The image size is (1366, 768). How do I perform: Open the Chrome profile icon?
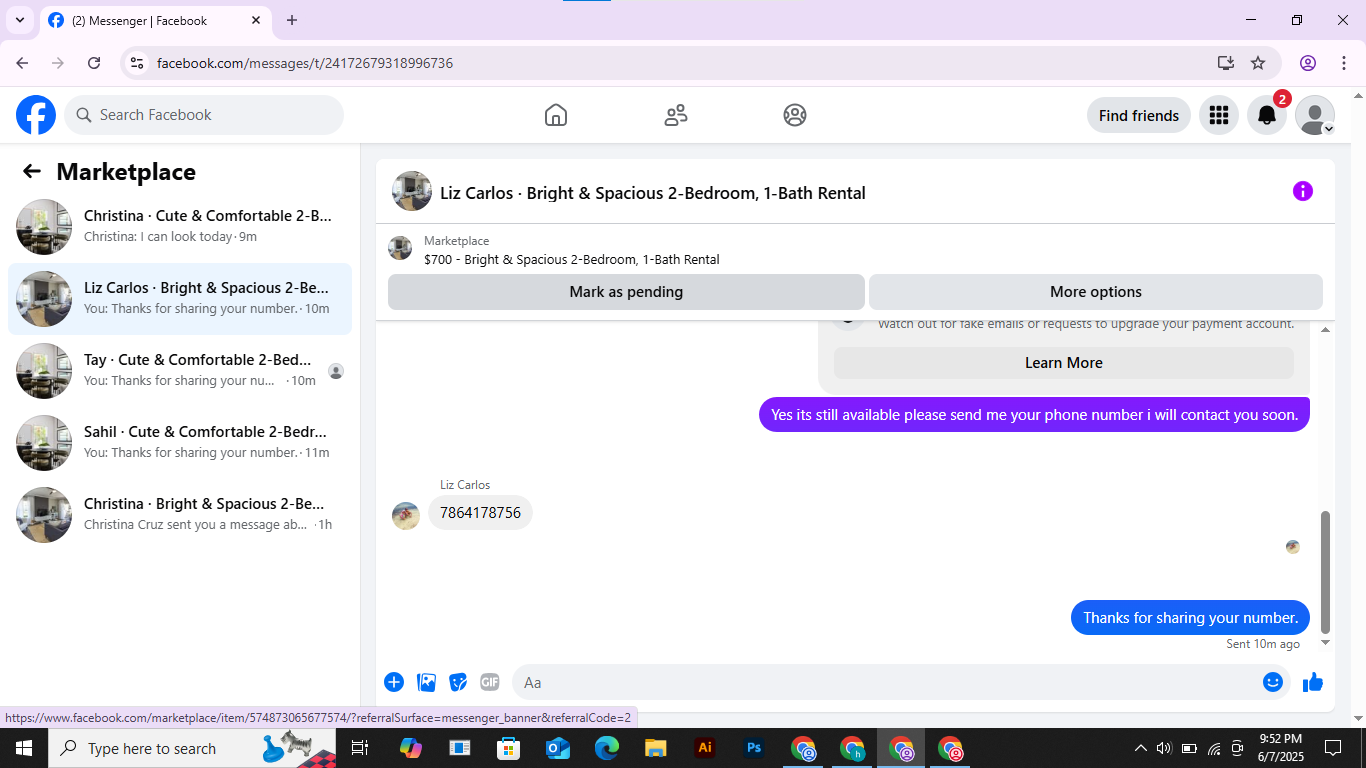[1308, 63]
